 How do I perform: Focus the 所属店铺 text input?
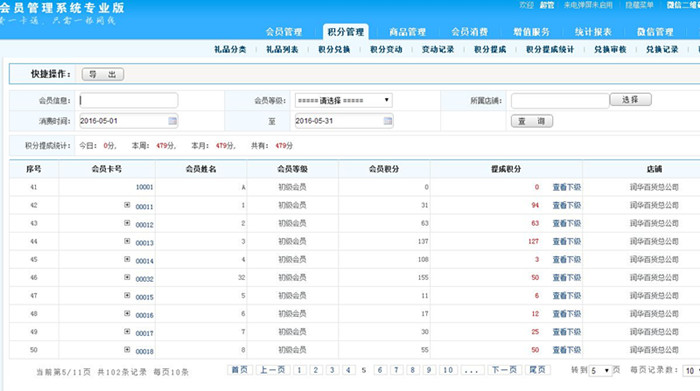coord(560,101)
